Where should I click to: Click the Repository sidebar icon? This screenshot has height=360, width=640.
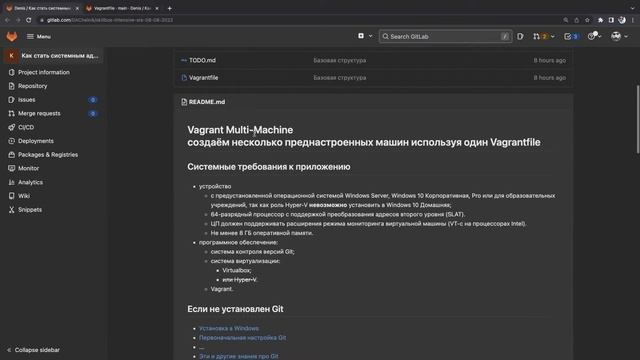11,86
